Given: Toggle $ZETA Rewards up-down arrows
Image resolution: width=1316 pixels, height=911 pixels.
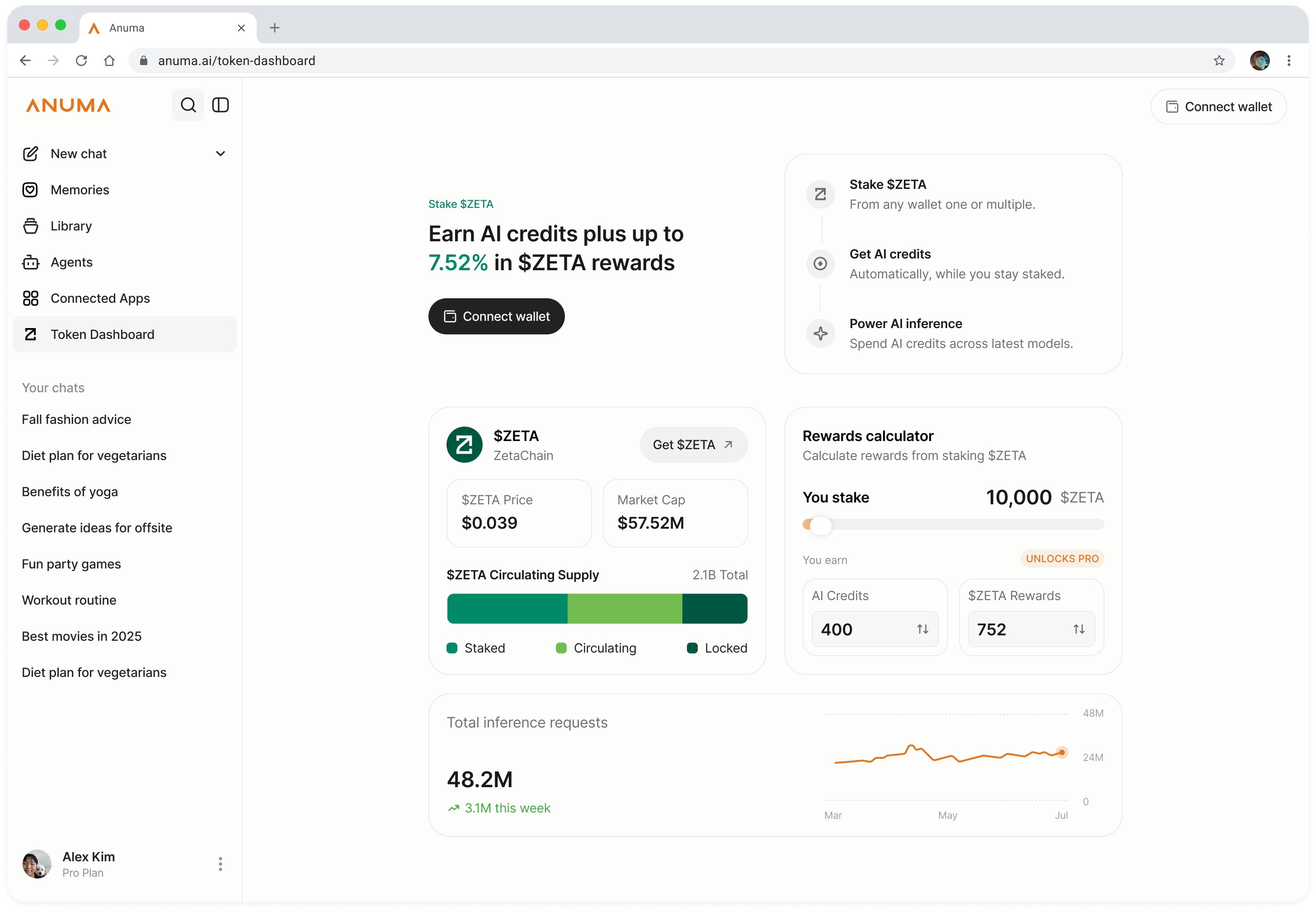Looking at the screenshot, I should tap(1079, 629).
